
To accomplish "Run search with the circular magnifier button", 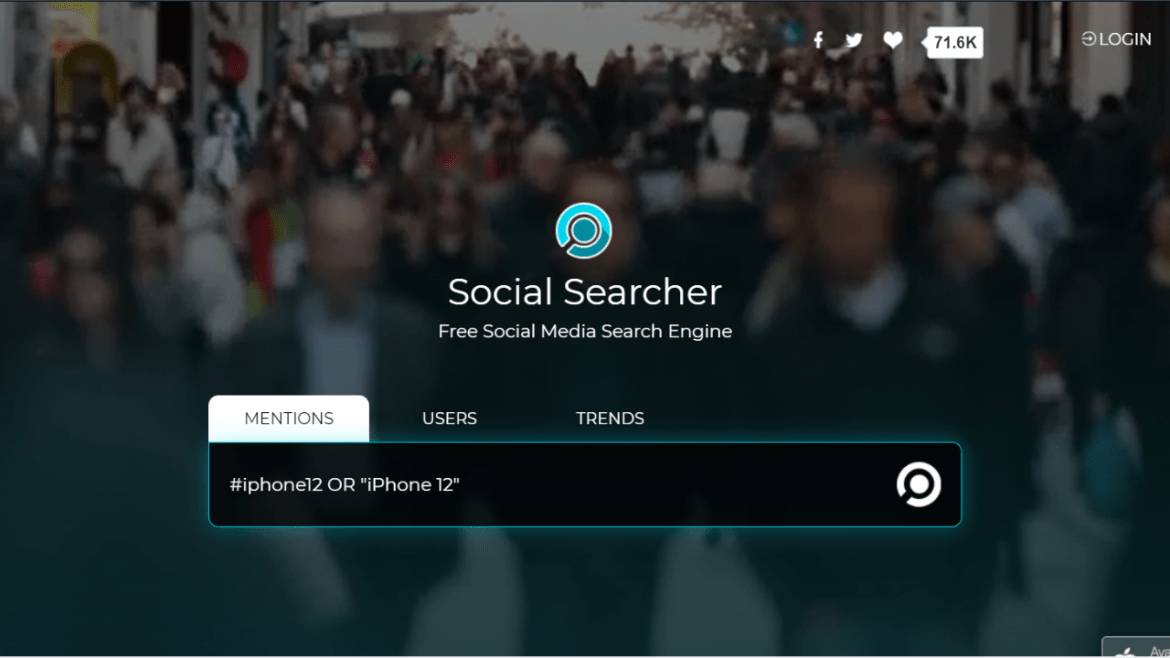I will pos(919,484).
